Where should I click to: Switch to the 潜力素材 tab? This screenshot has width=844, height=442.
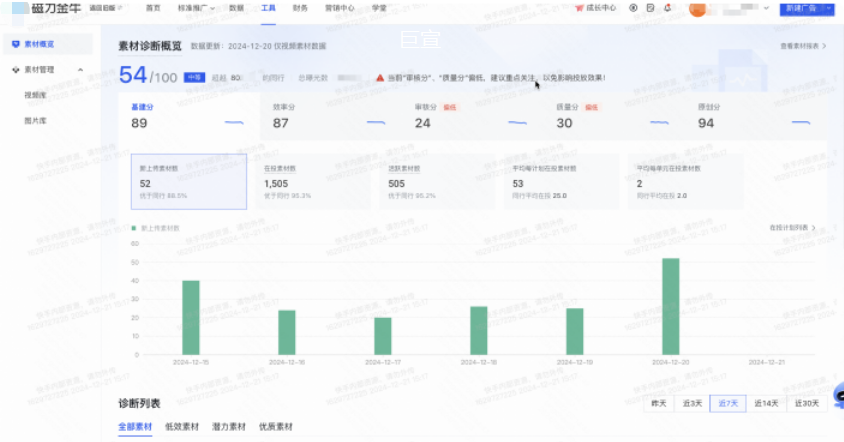pos(229,427)
